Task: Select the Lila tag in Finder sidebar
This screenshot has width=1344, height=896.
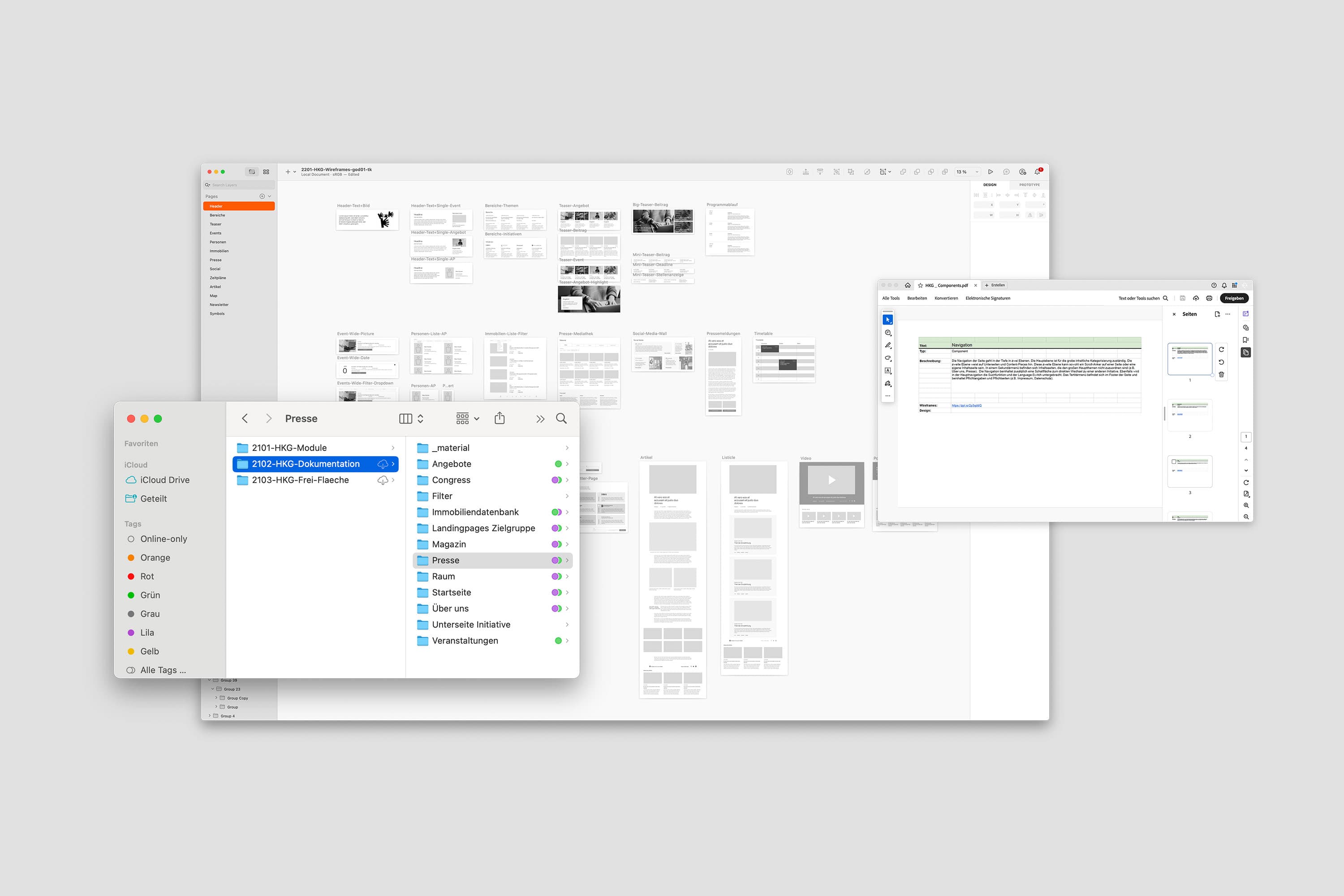Action: (x=147, y=633)
